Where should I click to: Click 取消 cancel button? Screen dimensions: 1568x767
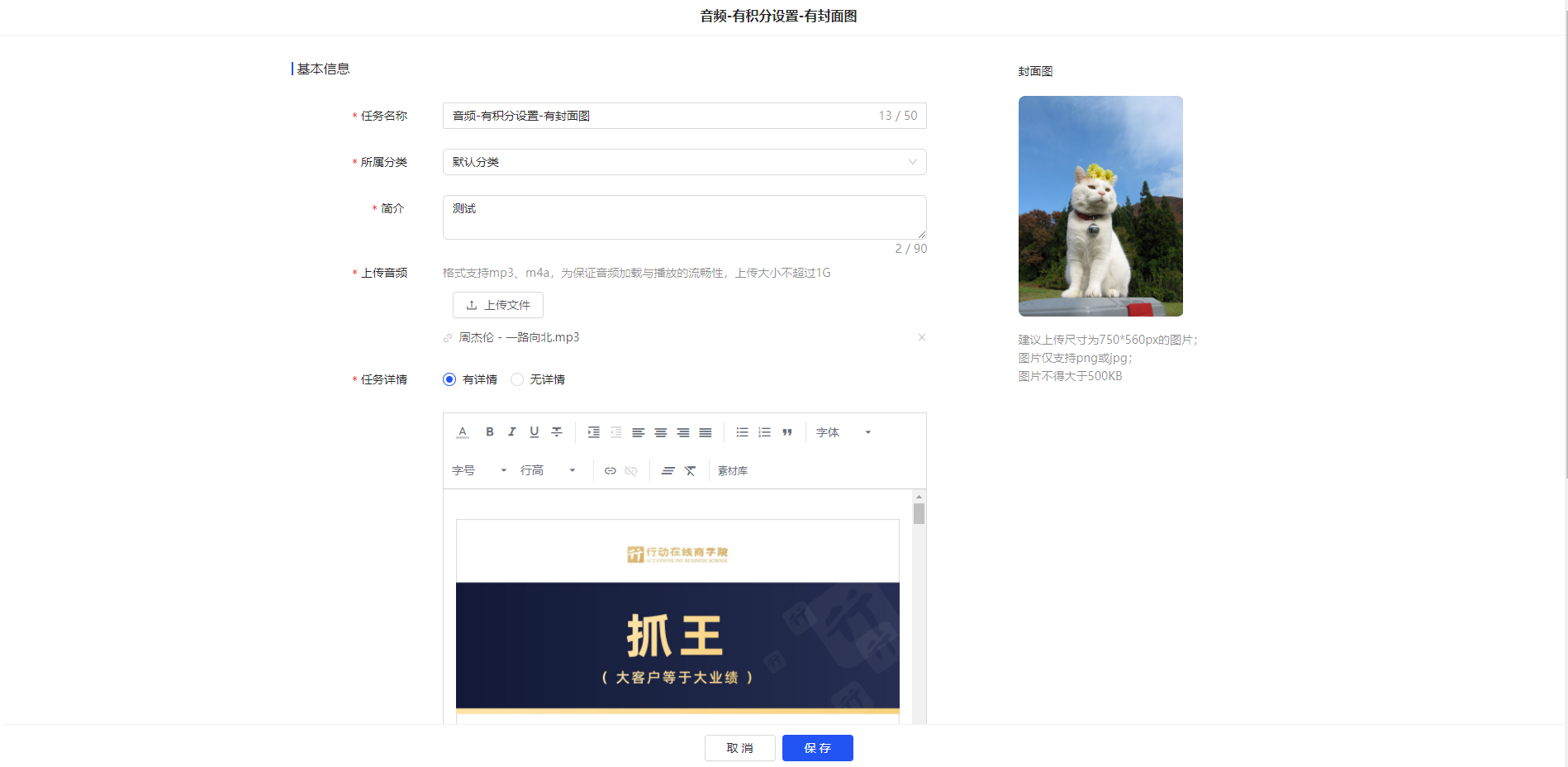point(740,748)
